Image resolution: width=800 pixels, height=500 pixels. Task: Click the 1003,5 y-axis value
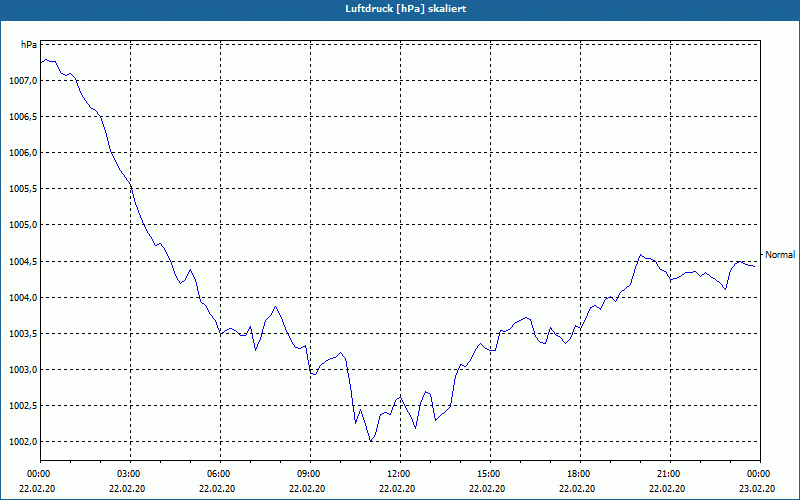[23, 334]
